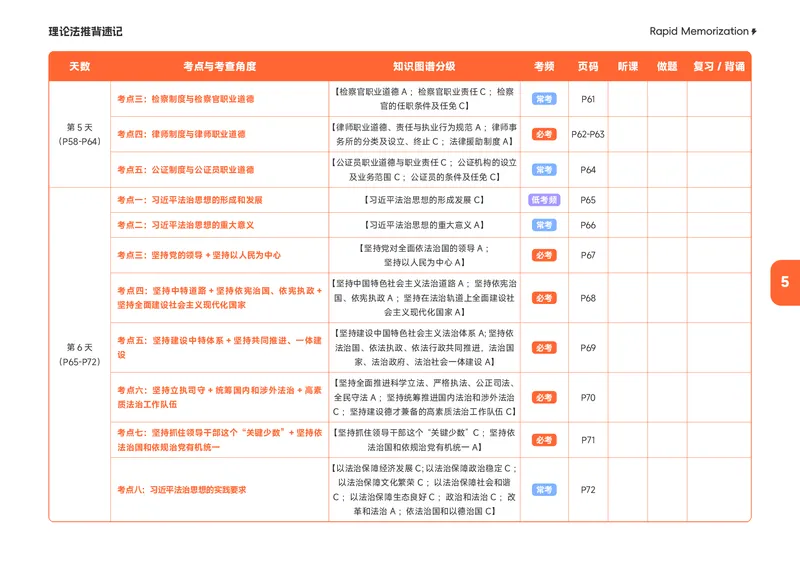800x566 pixels.
Task: Click the 必考 badge in the P70 row
Action: 544,397
